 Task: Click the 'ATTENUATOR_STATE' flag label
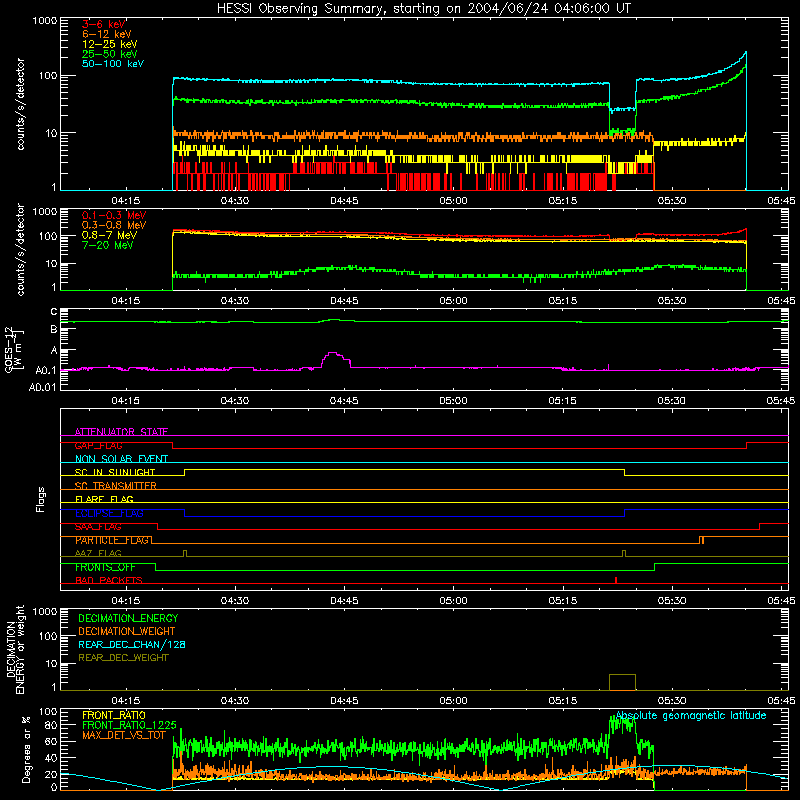[121, 432]
